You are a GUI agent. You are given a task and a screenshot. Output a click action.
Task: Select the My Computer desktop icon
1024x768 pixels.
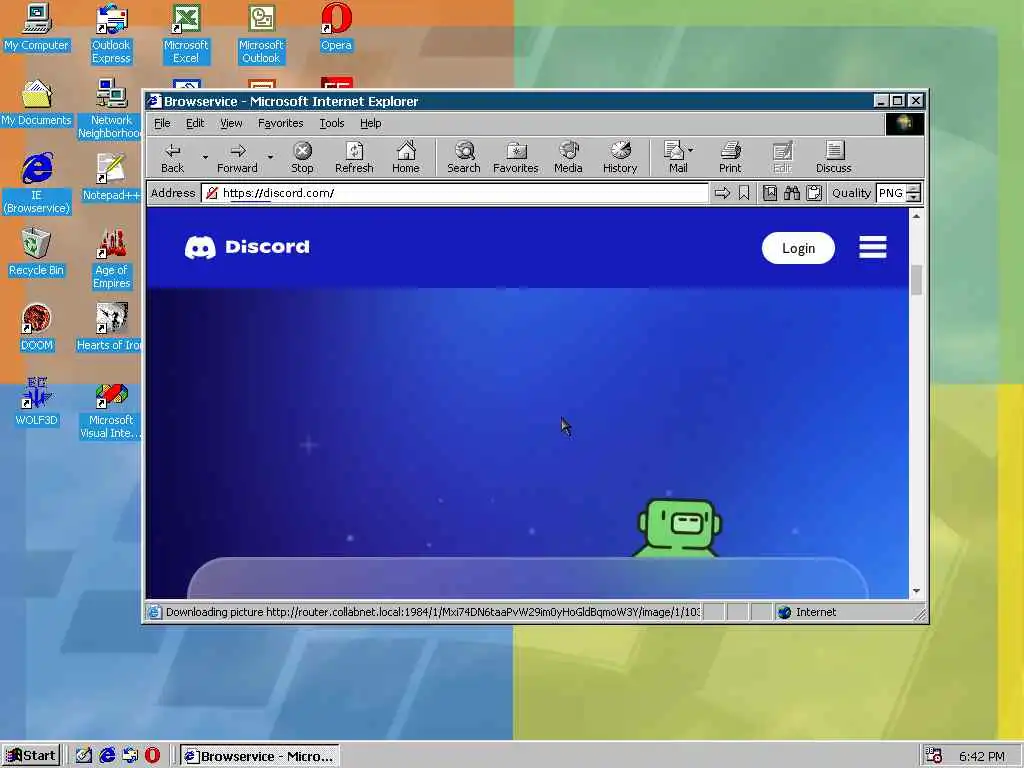coord(37,27)
